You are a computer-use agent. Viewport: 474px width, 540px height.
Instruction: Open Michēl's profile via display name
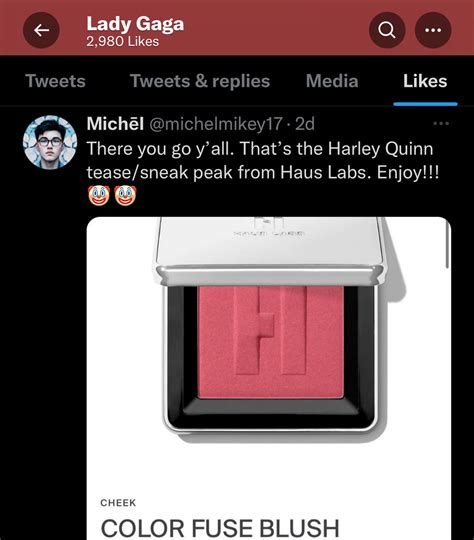tap(115, 124)
